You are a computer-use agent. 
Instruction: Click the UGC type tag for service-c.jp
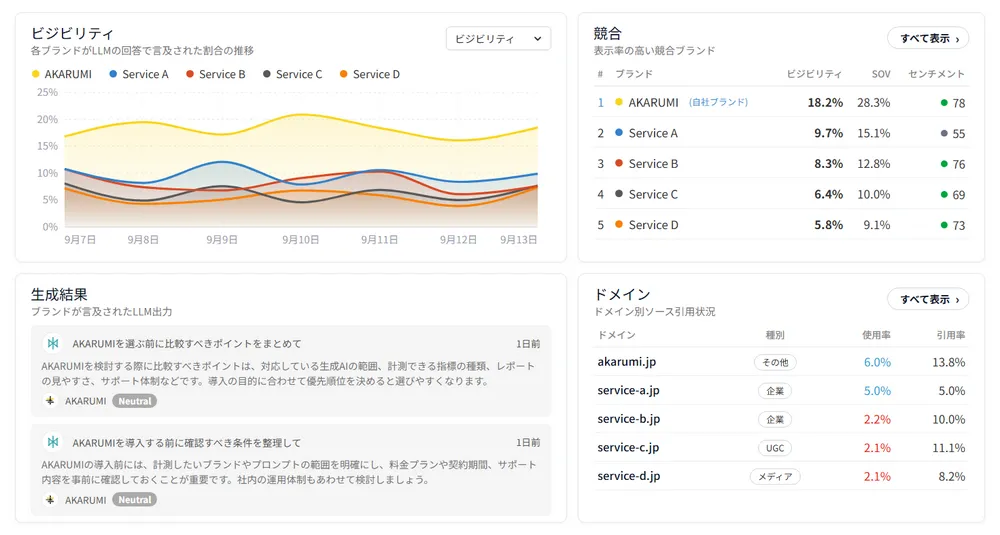click(775, 448)
